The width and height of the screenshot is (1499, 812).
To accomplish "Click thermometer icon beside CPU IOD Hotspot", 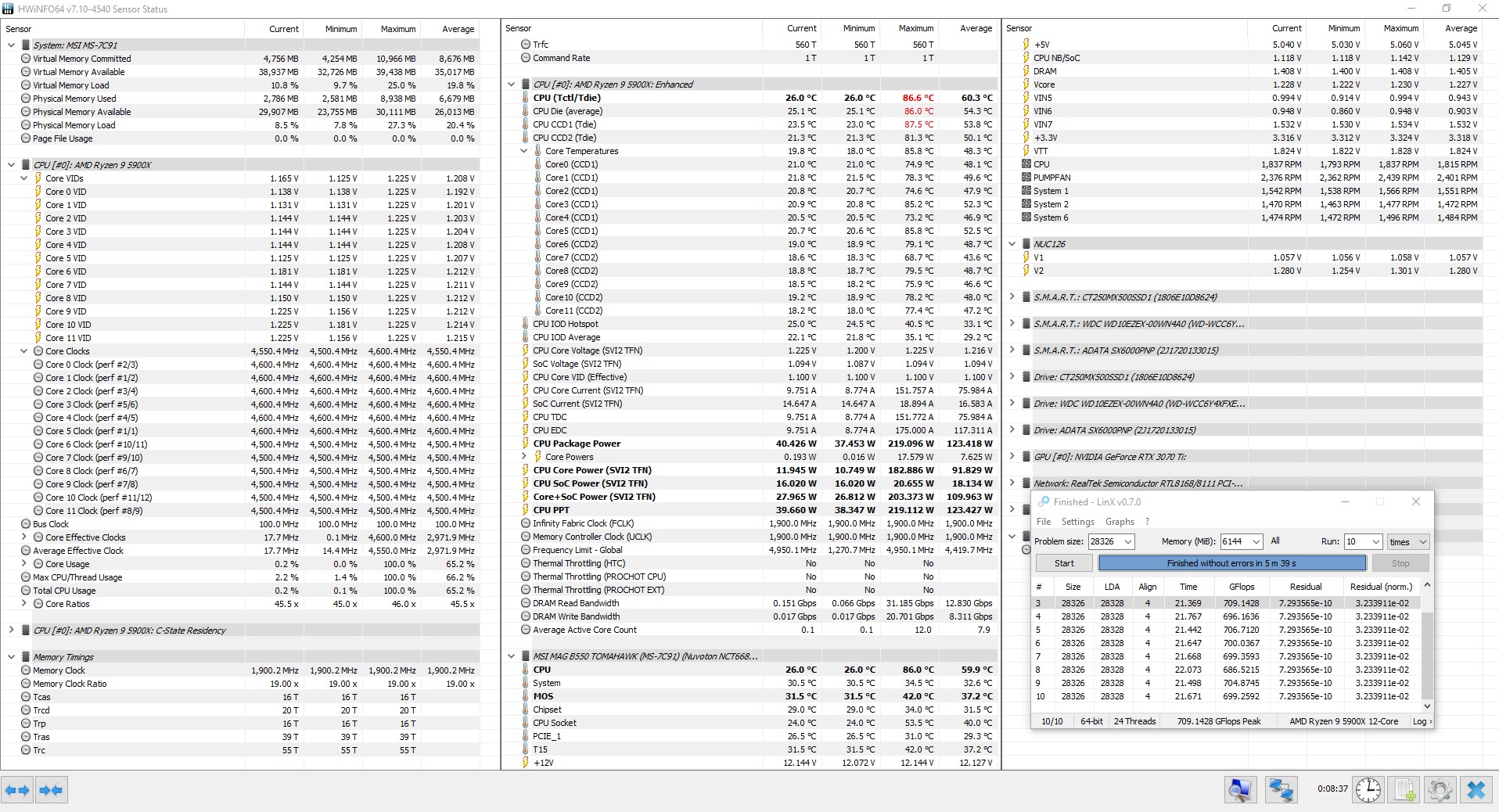I will point(526,324).
